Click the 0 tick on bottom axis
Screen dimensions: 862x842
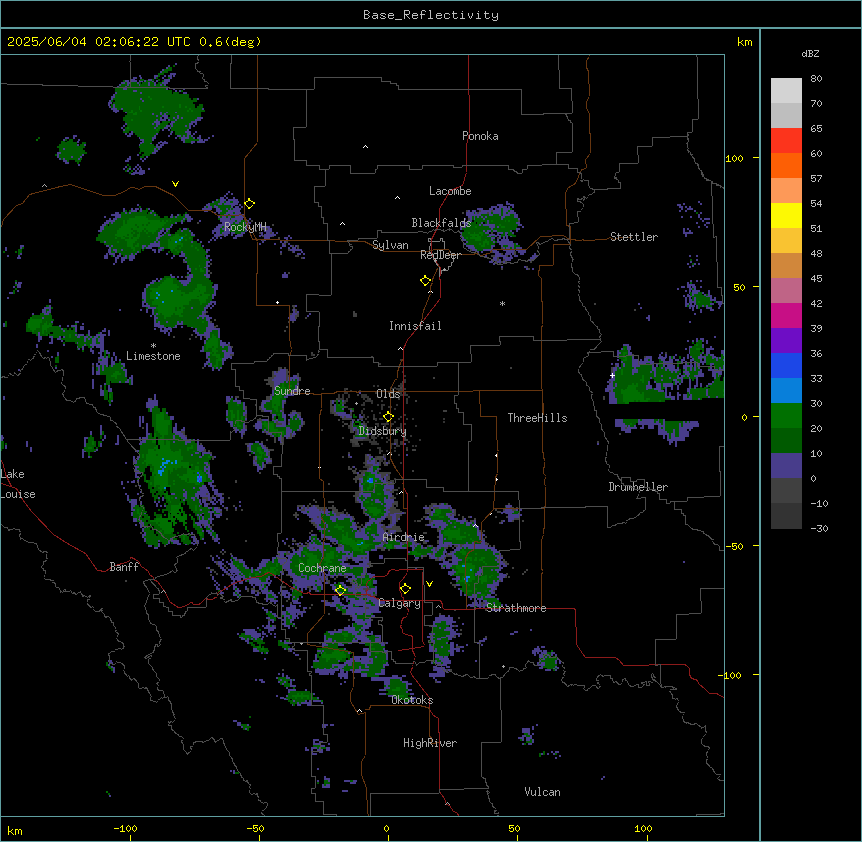386,828
